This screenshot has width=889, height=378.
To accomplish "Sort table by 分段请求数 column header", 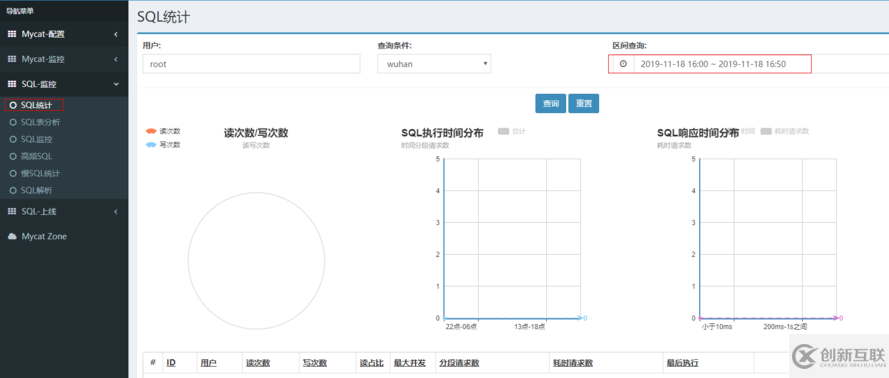I will tap(459, 363).
